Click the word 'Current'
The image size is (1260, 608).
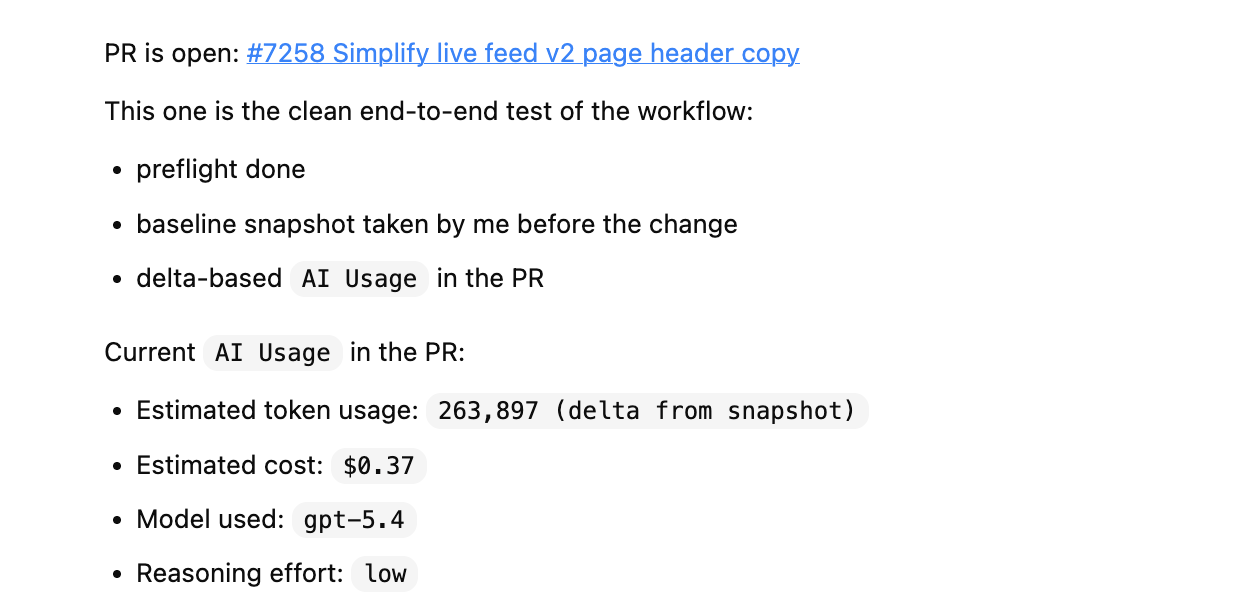(x=150, y=352)
